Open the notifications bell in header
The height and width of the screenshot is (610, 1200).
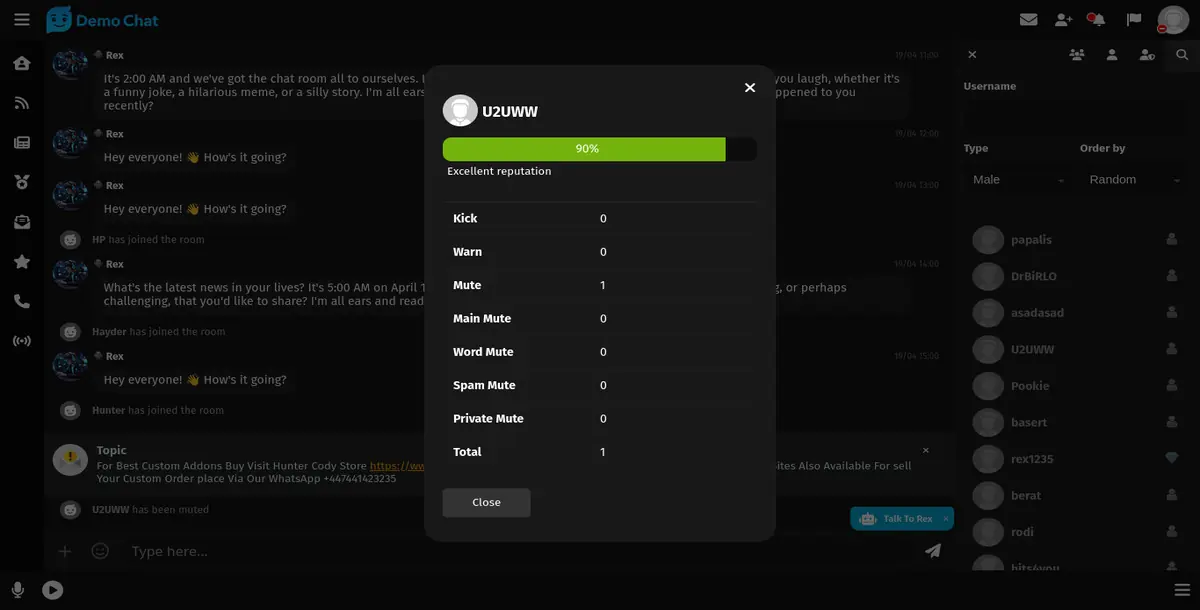pos(1096,20)
